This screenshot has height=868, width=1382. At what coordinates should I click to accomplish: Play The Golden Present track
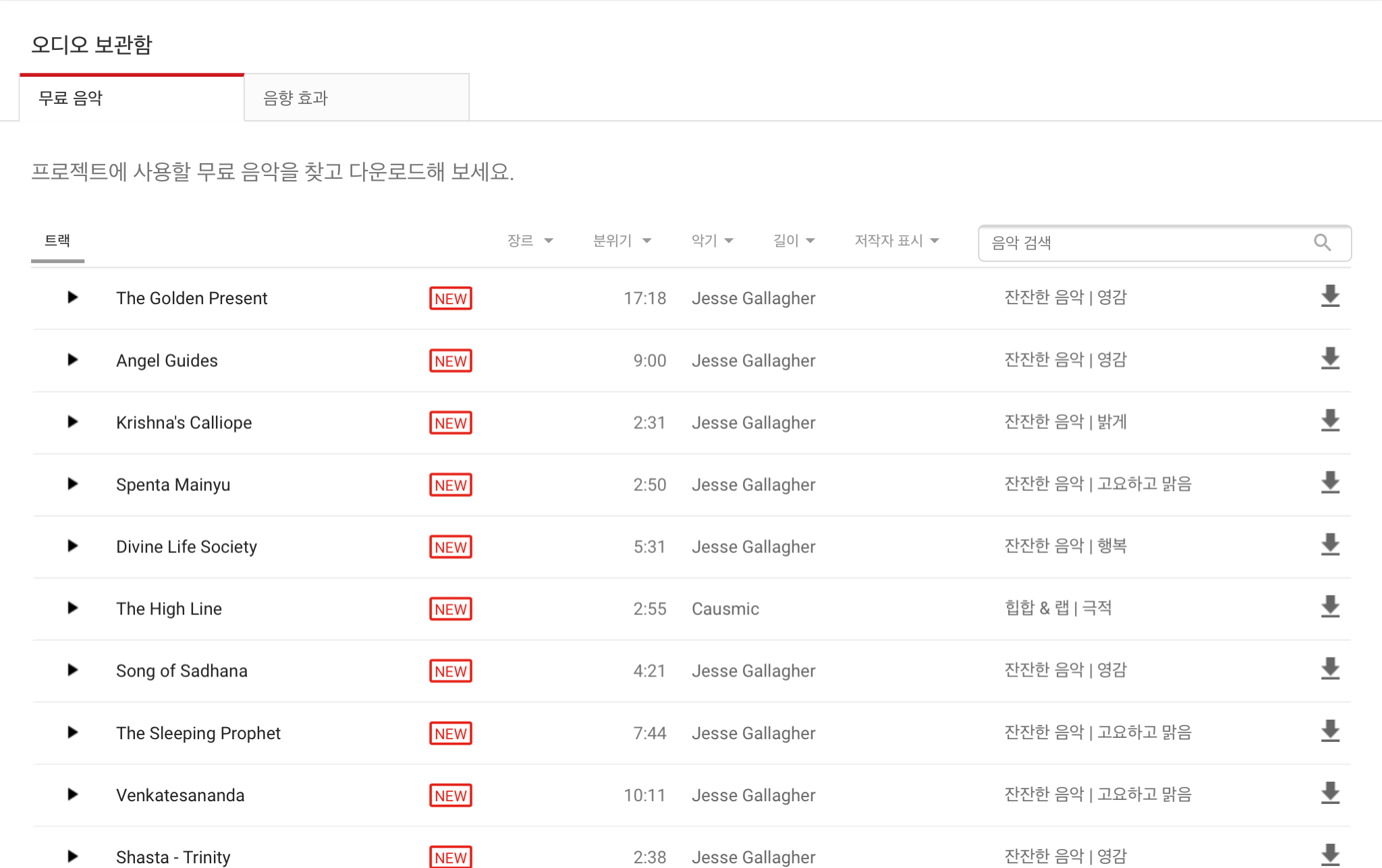click(73, 297)
